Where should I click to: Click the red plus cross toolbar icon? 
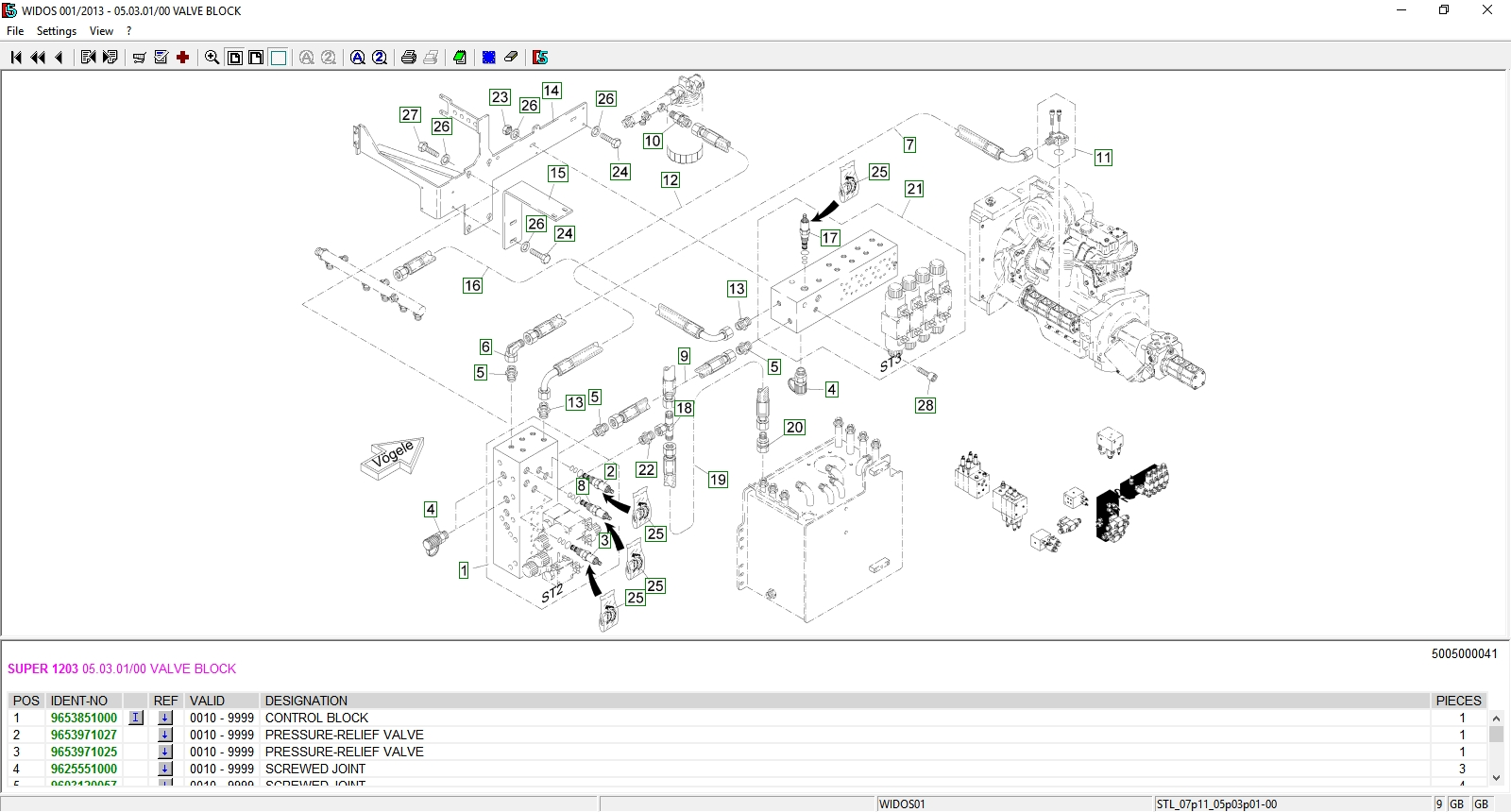(183, 58)
